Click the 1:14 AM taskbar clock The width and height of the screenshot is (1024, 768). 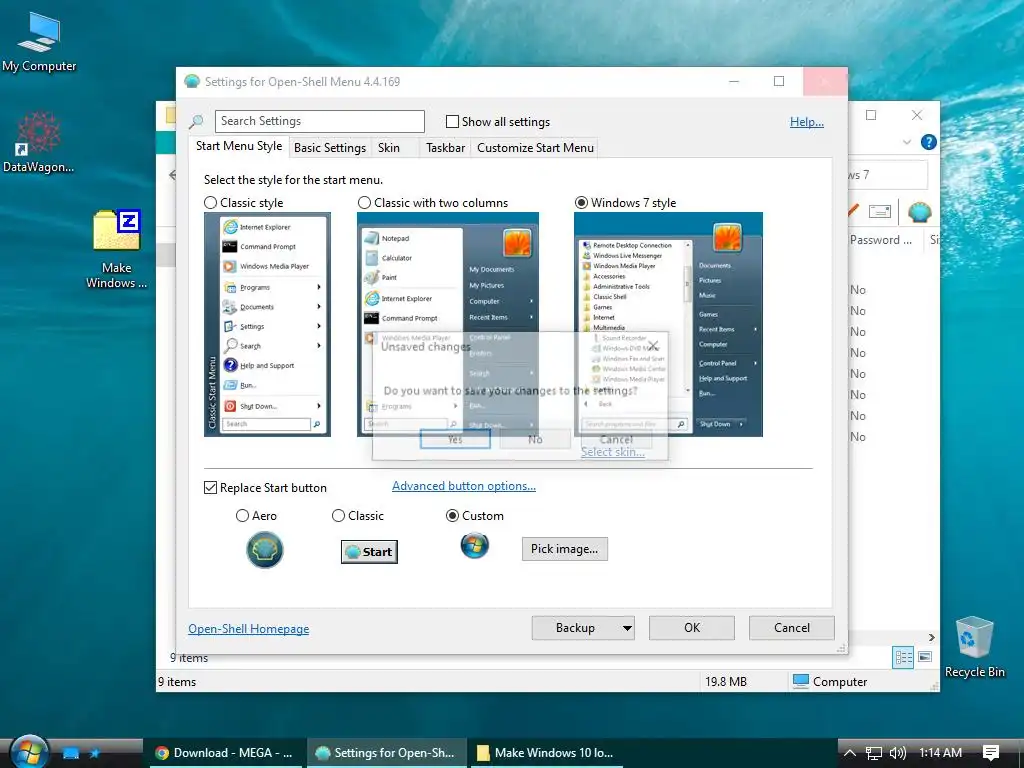[940, 753]
